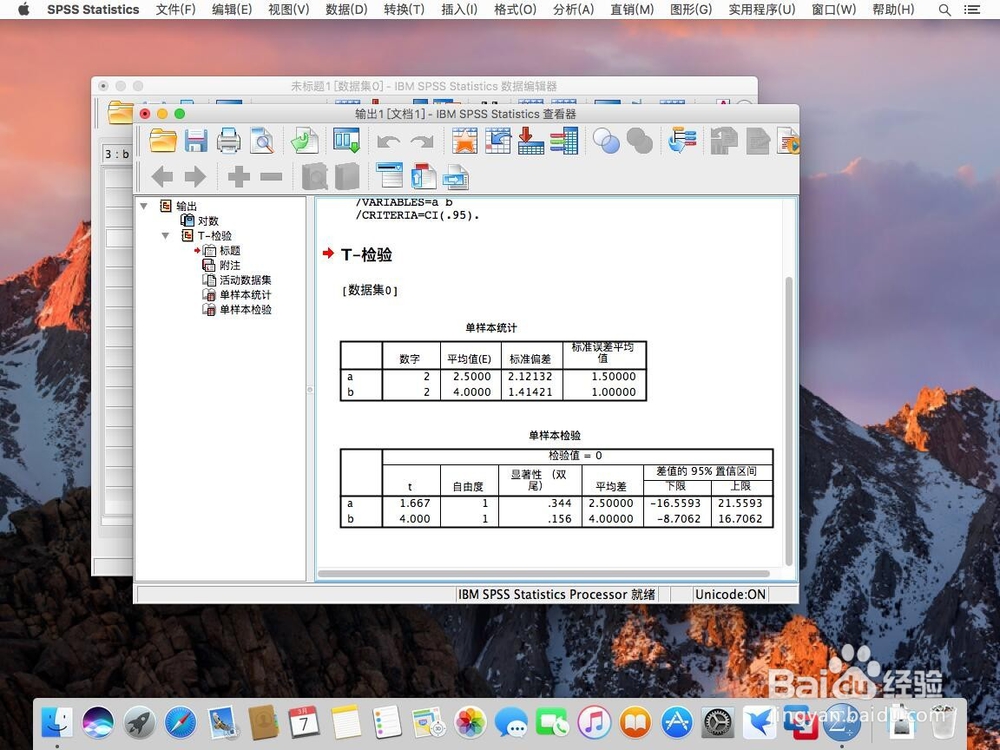Click the Unicode:ON status bar entry
Image resolution: width=1000 pixels, height=750 pixels.
[x=730, y=594]
